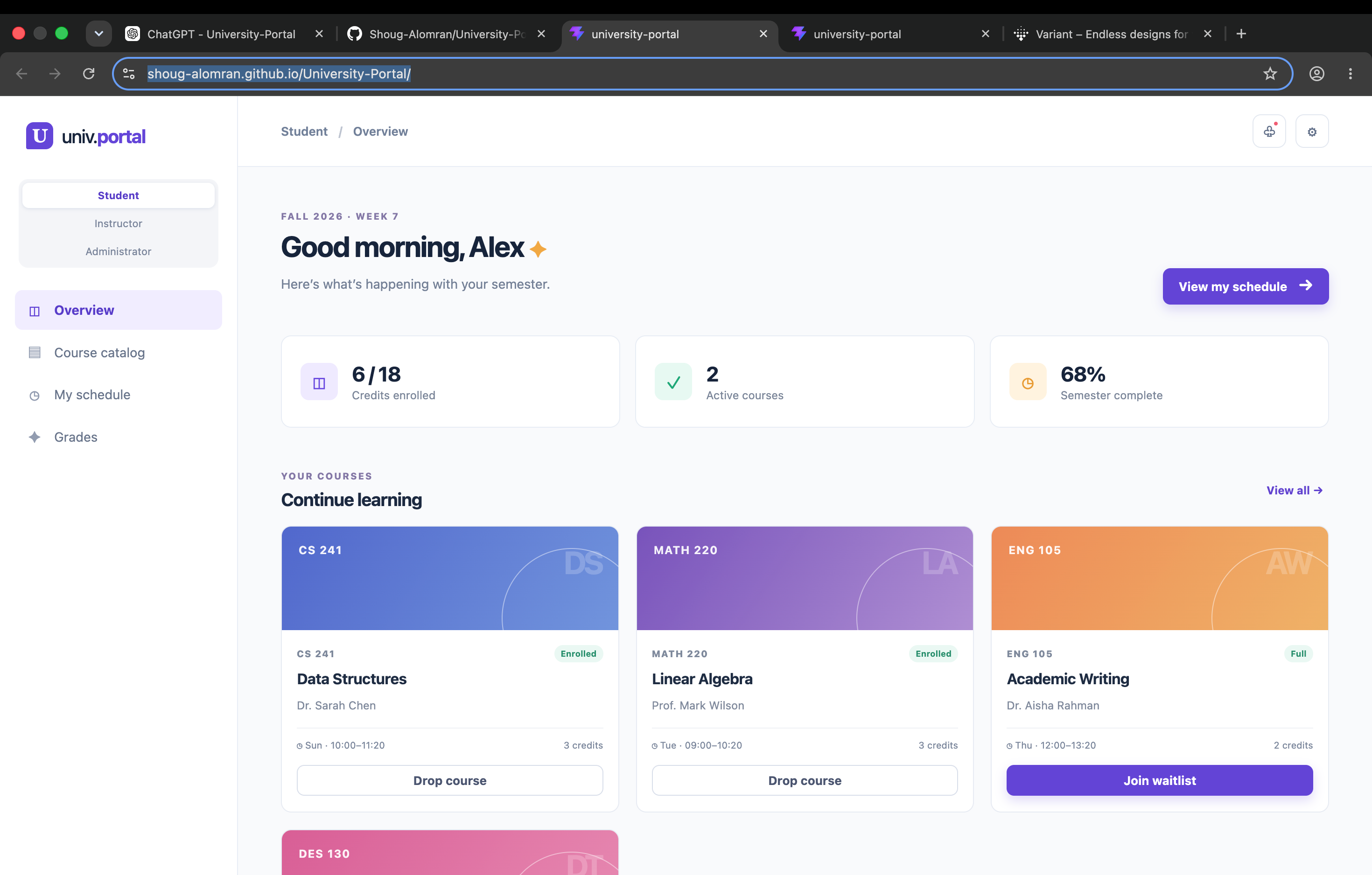Click the Academic Writing course title
Screen dimensions: 1372x875
[x=1068, y=679]
